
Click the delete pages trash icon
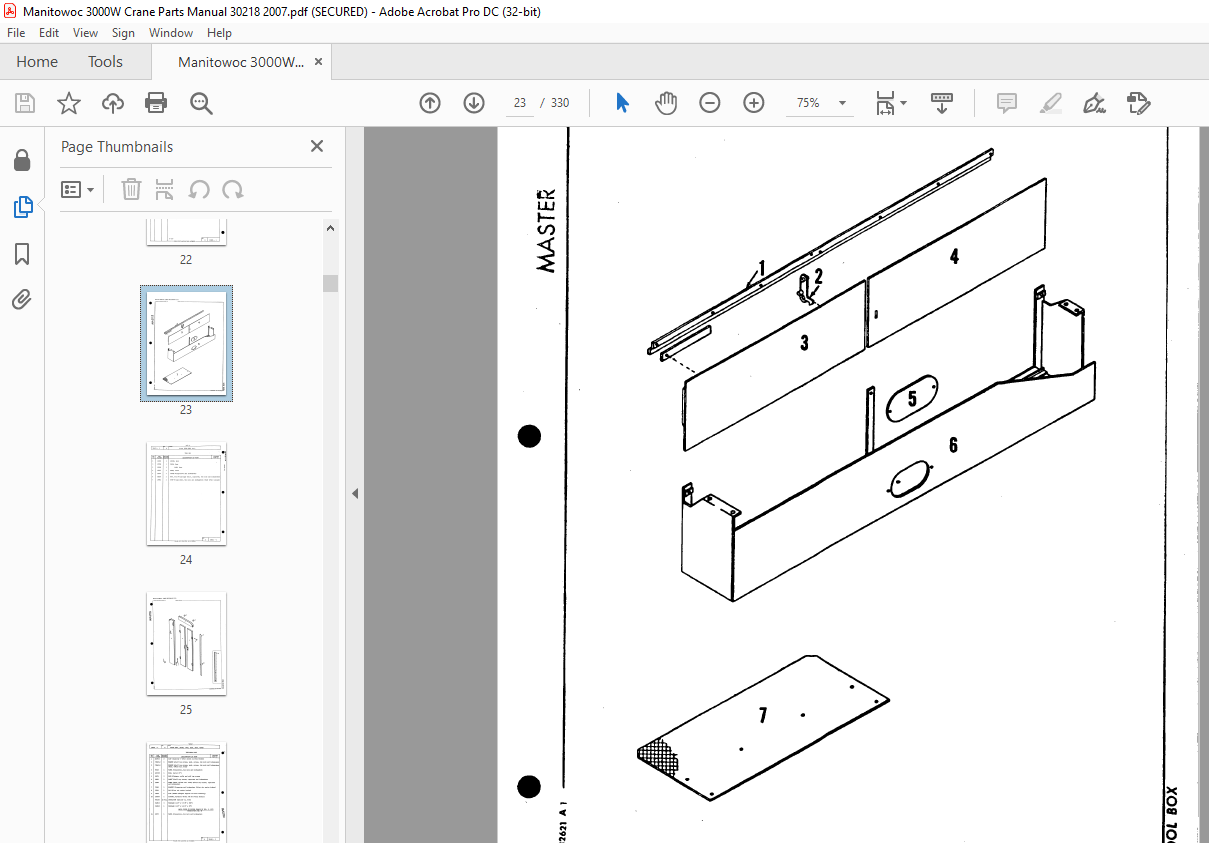pyautogui.click(x=131, y=189)
